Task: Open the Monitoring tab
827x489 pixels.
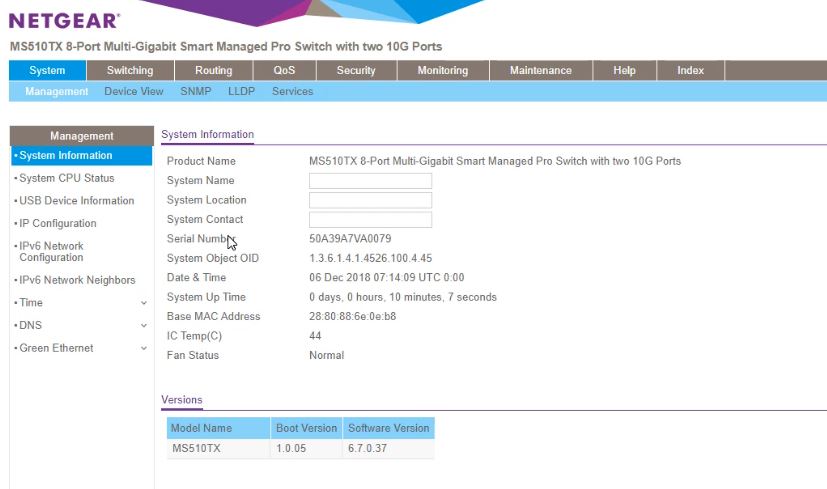Action: pos(443,70)
